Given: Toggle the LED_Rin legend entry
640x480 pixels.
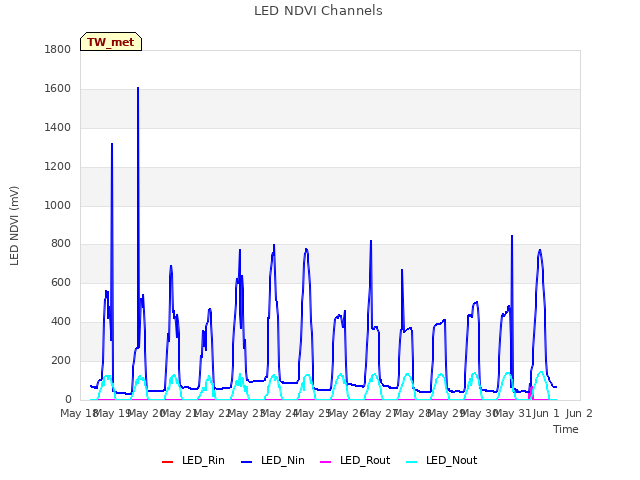Looking at the screenshot, I should pos(193,461).
